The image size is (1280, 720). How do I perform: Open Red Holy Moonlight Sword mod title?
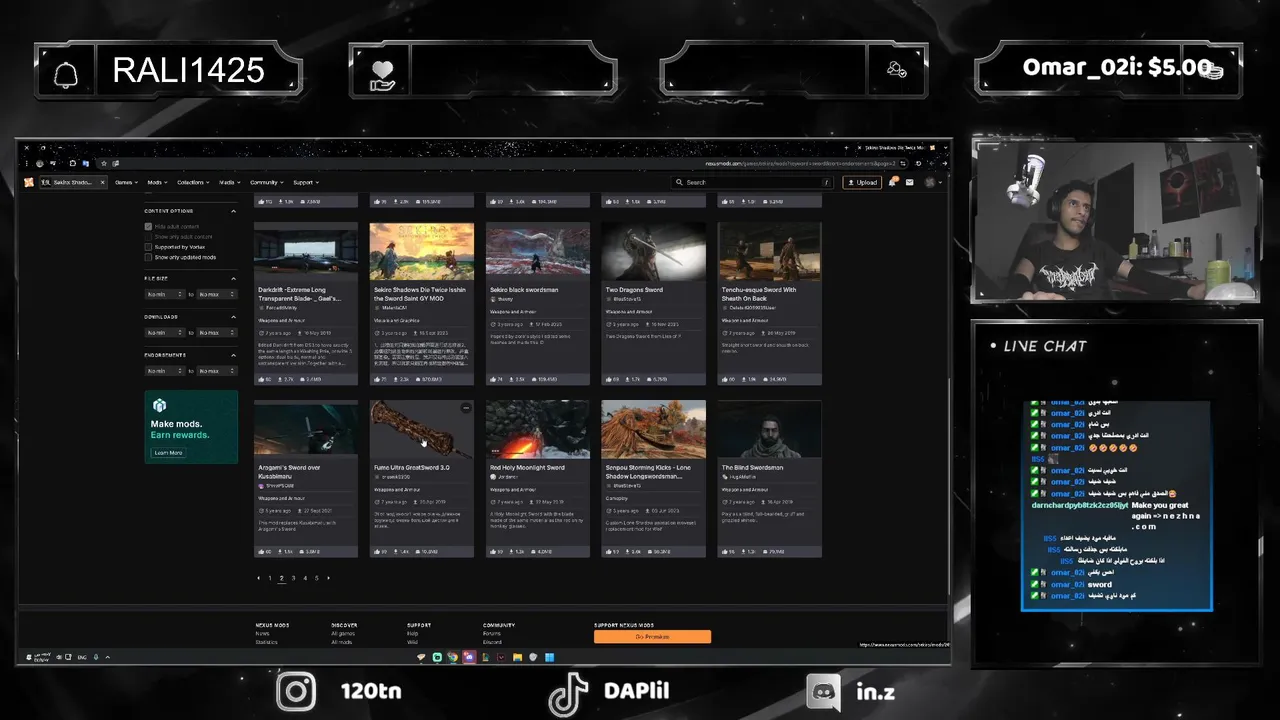[x=527, y=467]
